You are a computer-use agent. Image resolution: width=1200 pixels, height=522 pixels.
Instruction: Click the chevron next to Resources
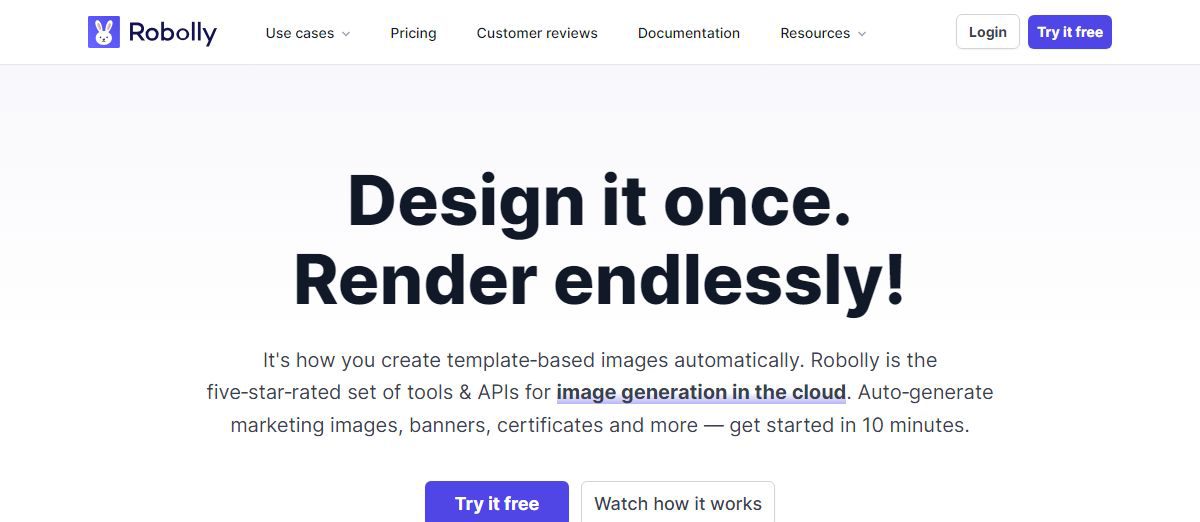pos(862,34)
